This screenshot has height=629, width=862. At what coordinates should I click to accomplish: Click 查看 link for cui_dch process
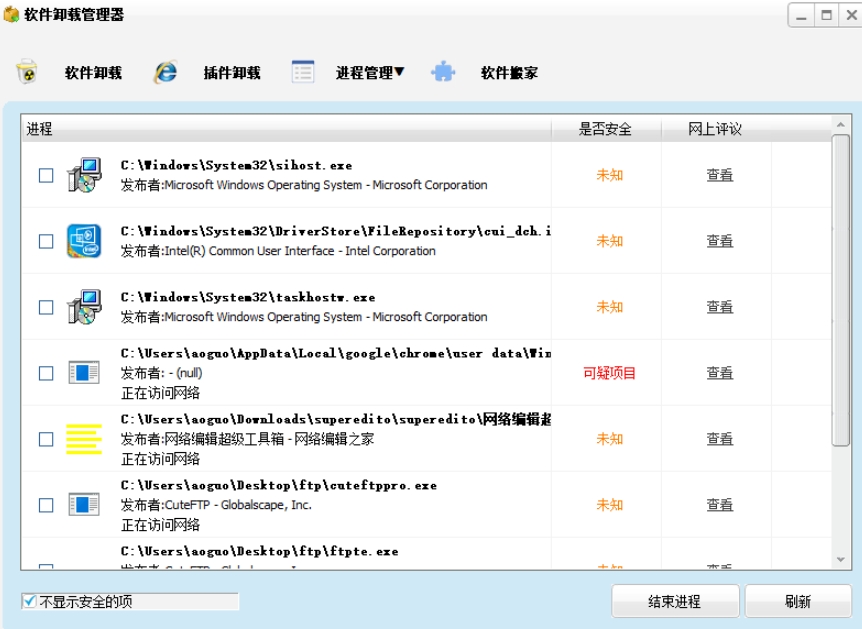click(x=720, y=241)
